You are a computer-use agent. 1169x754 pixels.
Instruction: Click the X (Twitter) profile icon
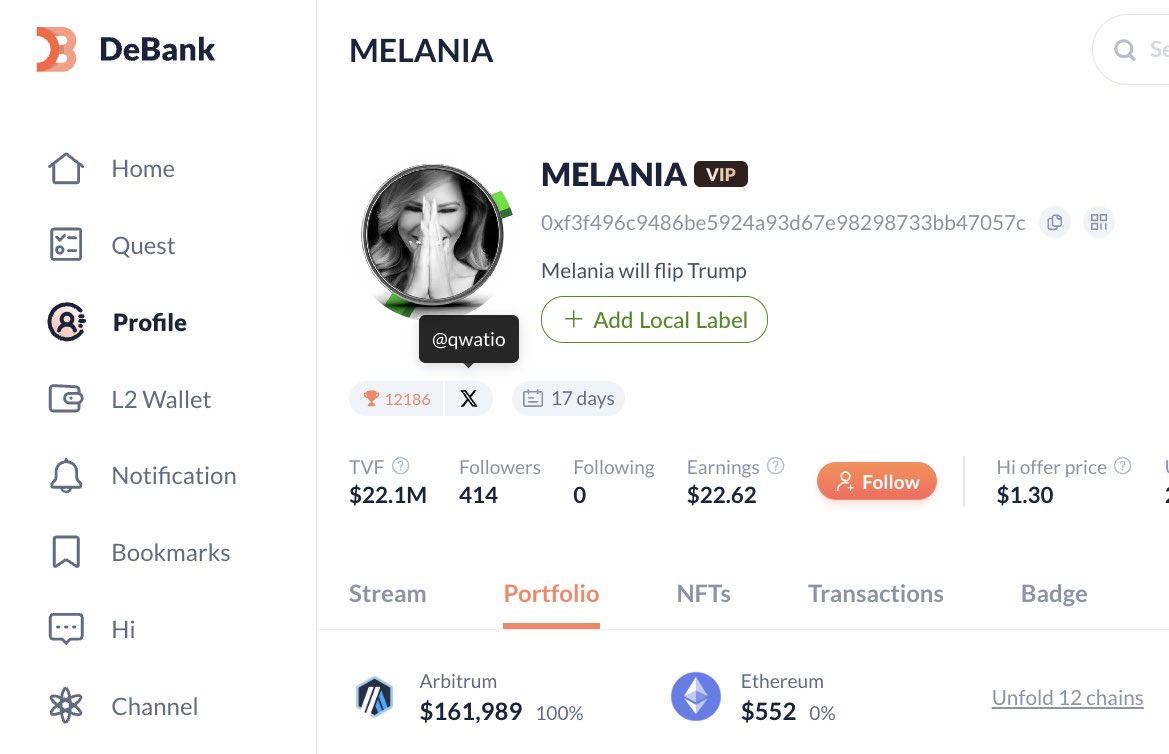[468, 399]
